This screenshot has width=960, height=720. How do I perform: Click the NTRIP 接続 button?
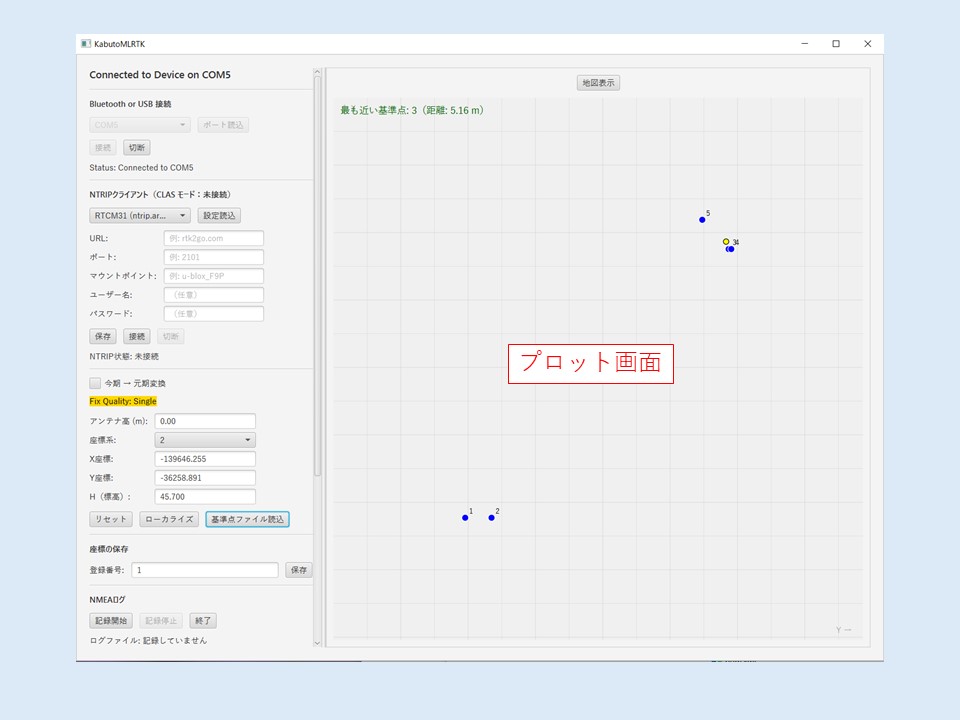[137, 336]
